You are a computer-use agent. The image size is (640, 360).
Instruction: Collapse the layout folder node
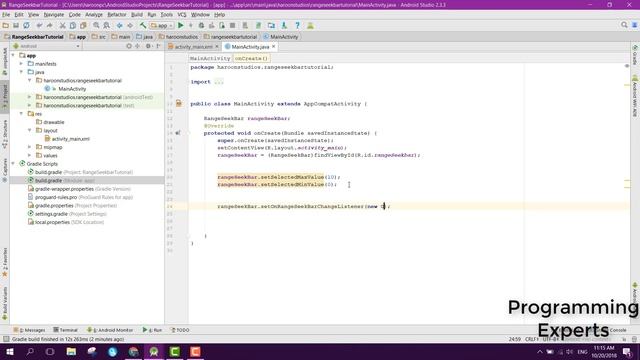[x=29, y=130]
